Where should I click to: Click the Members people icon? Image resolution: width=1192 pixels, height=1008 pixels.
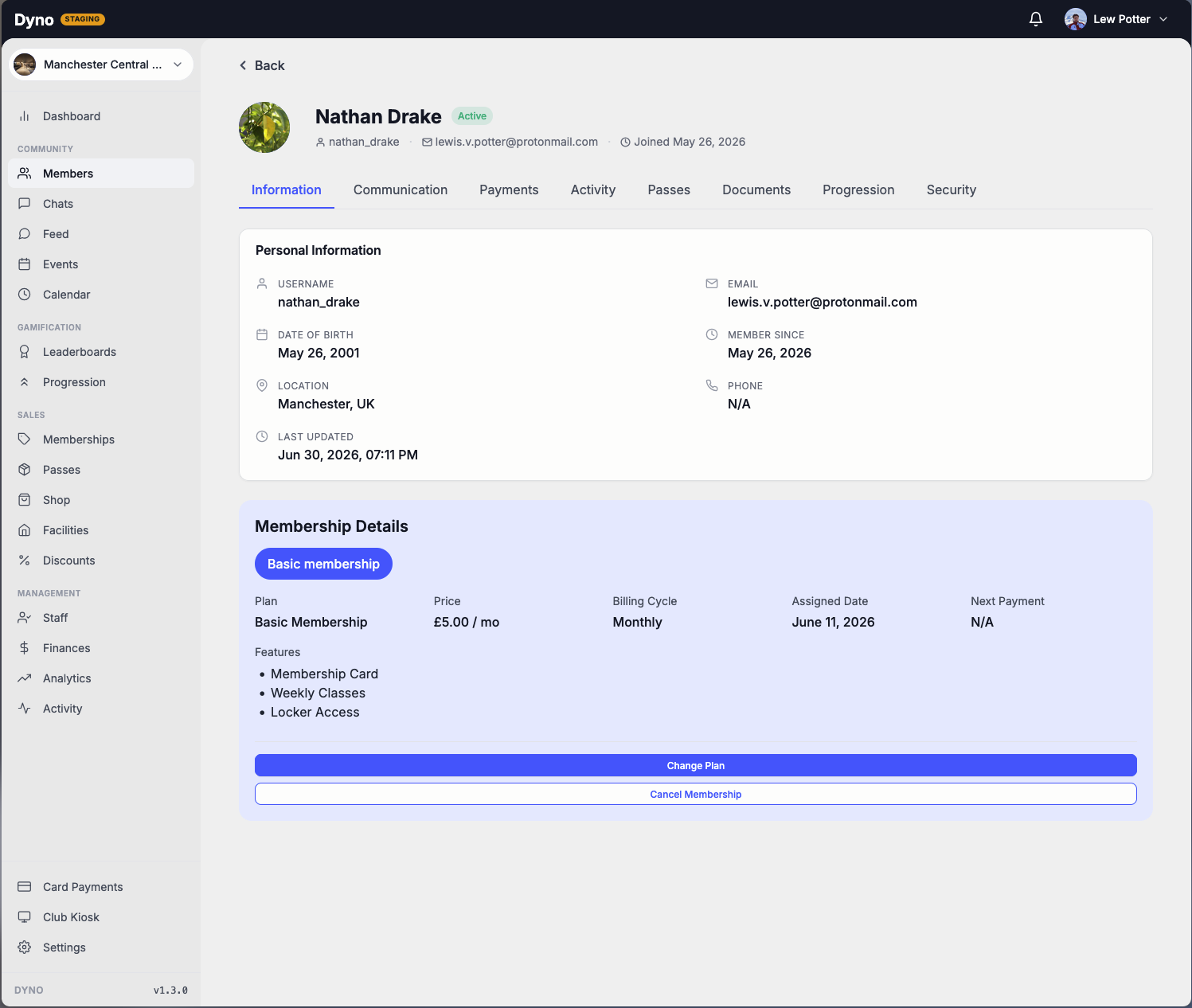click(25, 174)
